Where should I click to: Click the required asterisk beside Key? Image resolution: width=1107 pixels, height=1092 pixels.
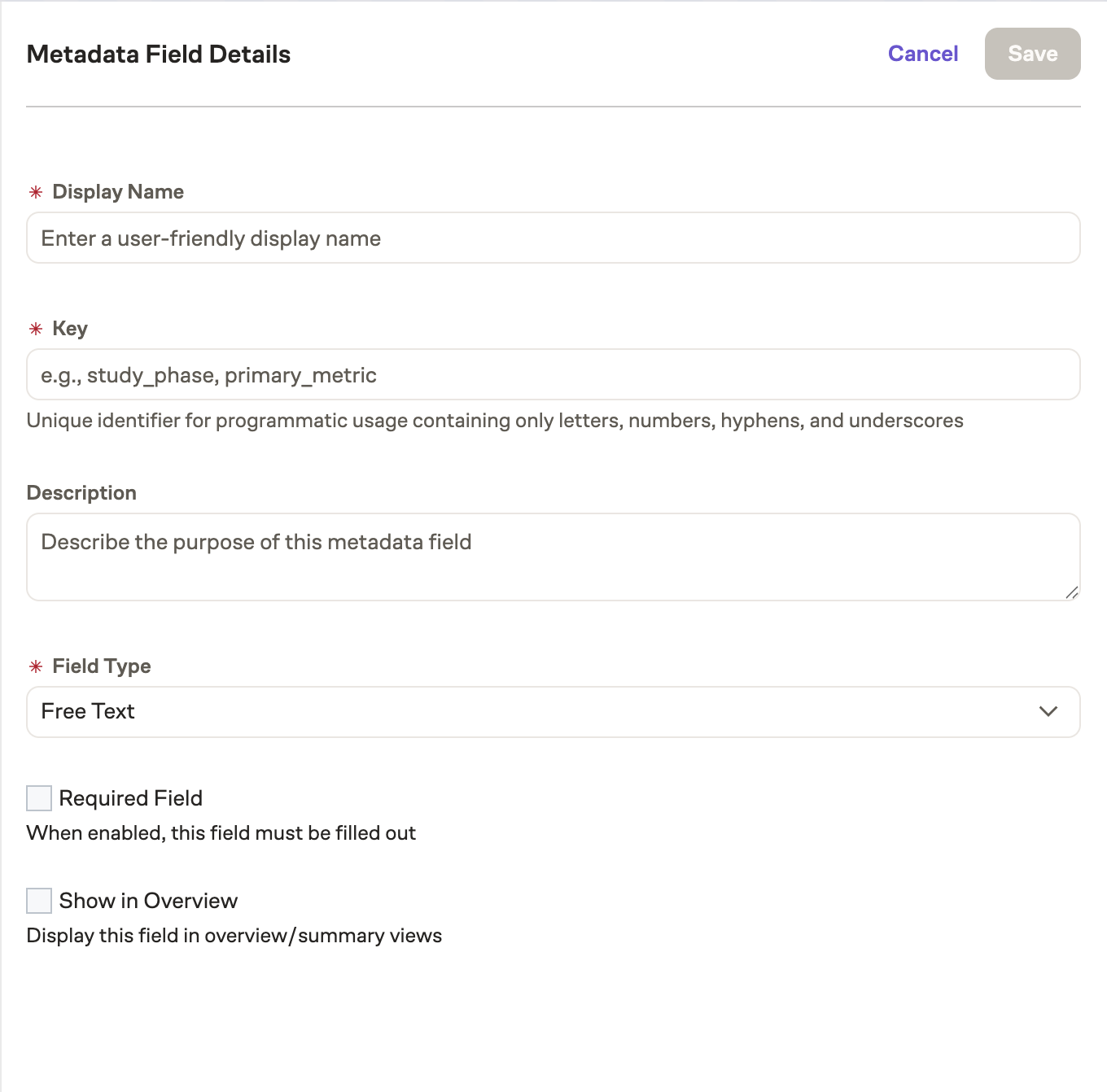[35, 330]
